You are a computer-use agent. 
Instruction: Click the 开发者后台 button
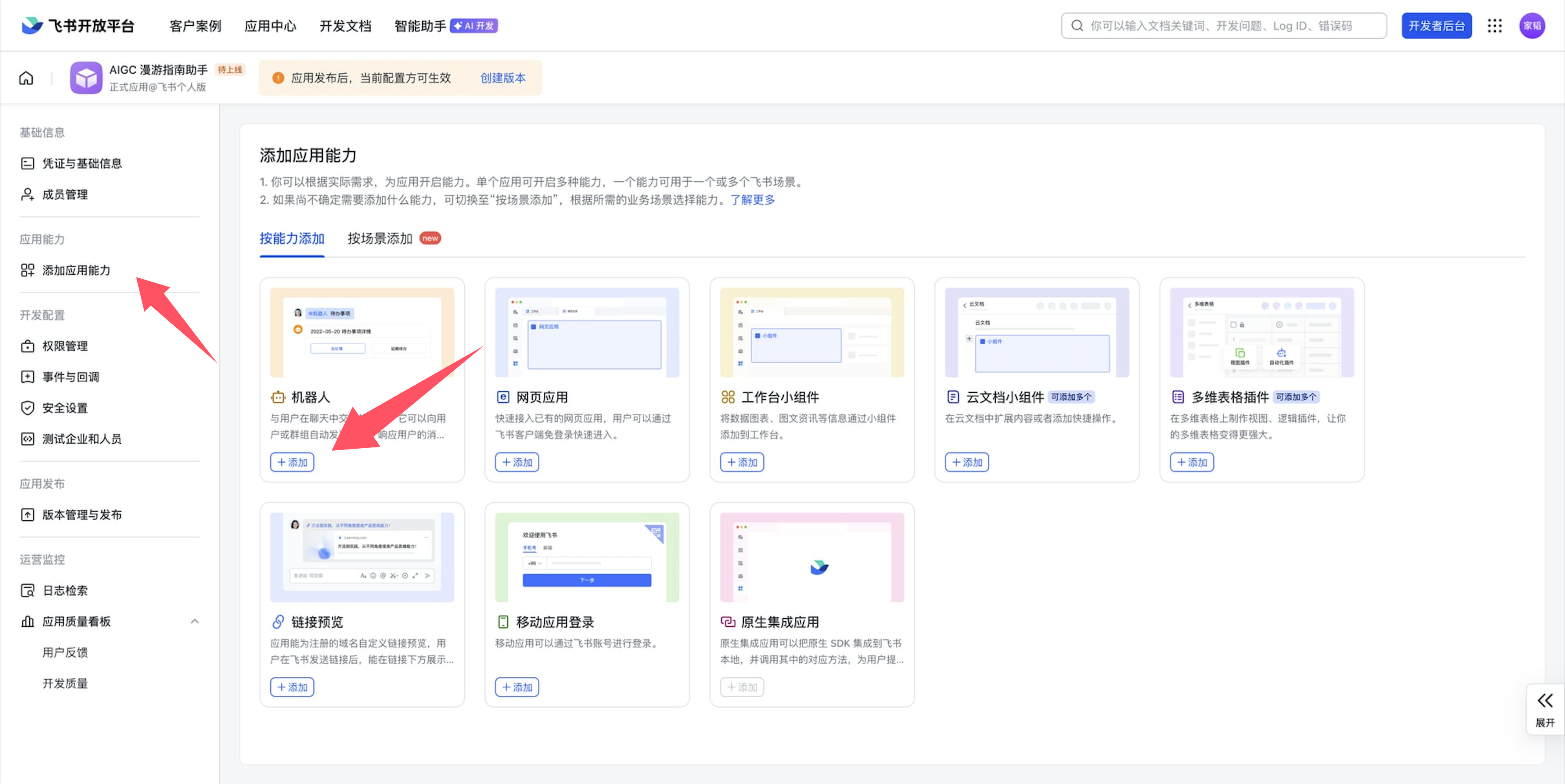pyautogui.click(x=1436, y=26)
